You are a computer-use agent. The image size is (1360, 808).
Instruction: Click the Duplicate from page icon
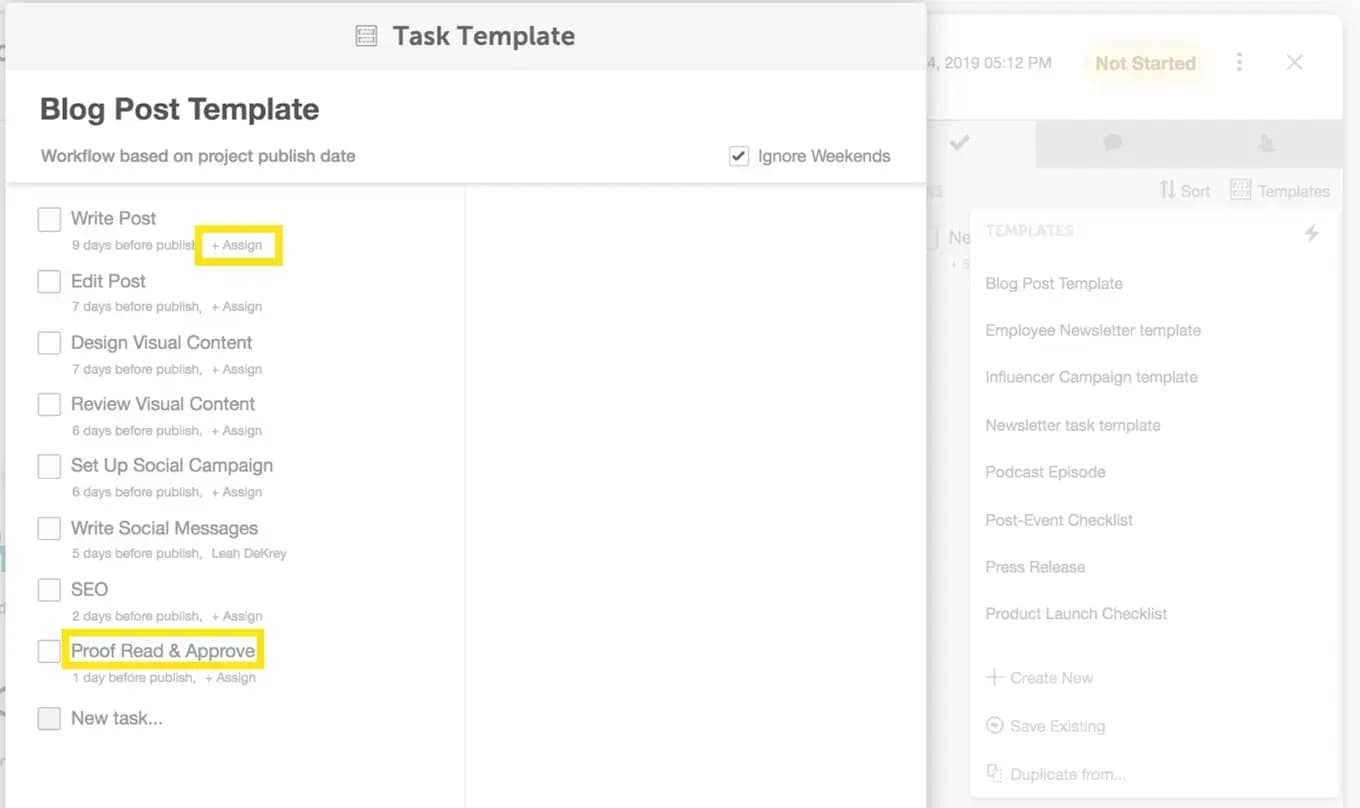click(x=994, y=773)
